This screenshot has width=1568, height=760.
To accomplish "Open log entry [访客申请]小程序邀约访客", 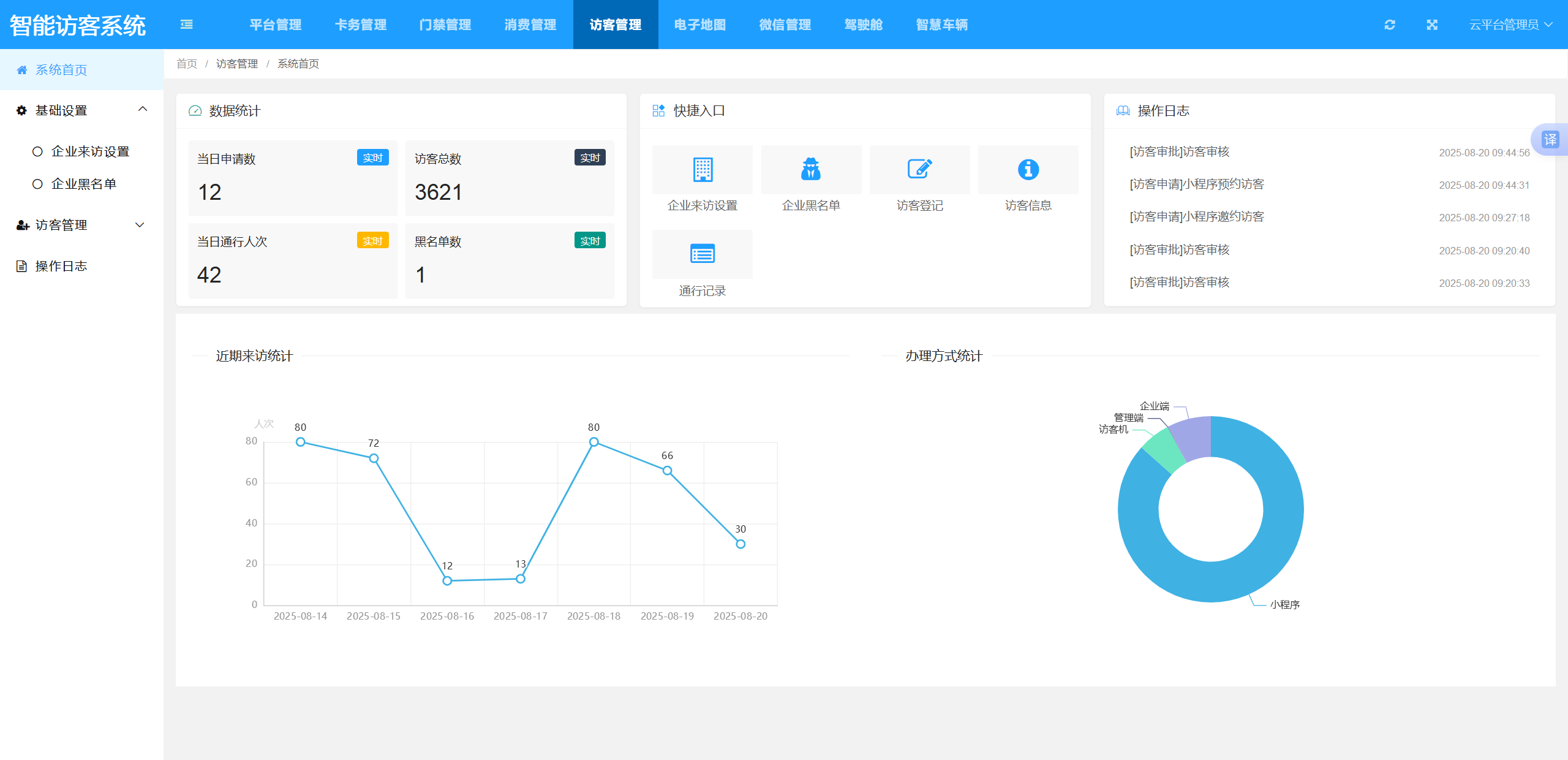I will [1329, 217].
